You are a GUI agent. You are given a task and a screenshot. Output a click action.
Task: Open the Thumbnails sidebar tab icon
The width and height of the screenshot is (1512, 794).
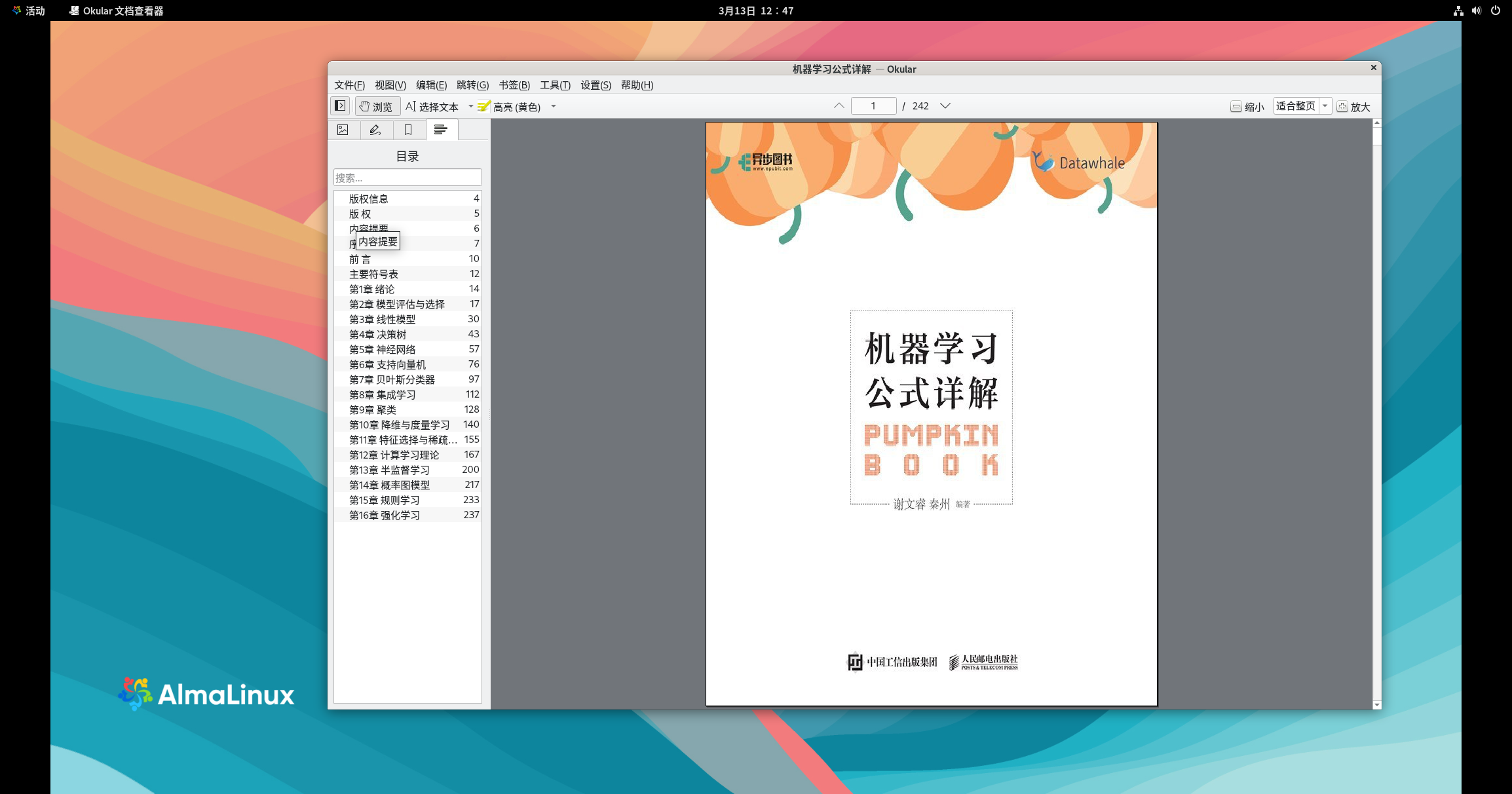click(343, 130)
